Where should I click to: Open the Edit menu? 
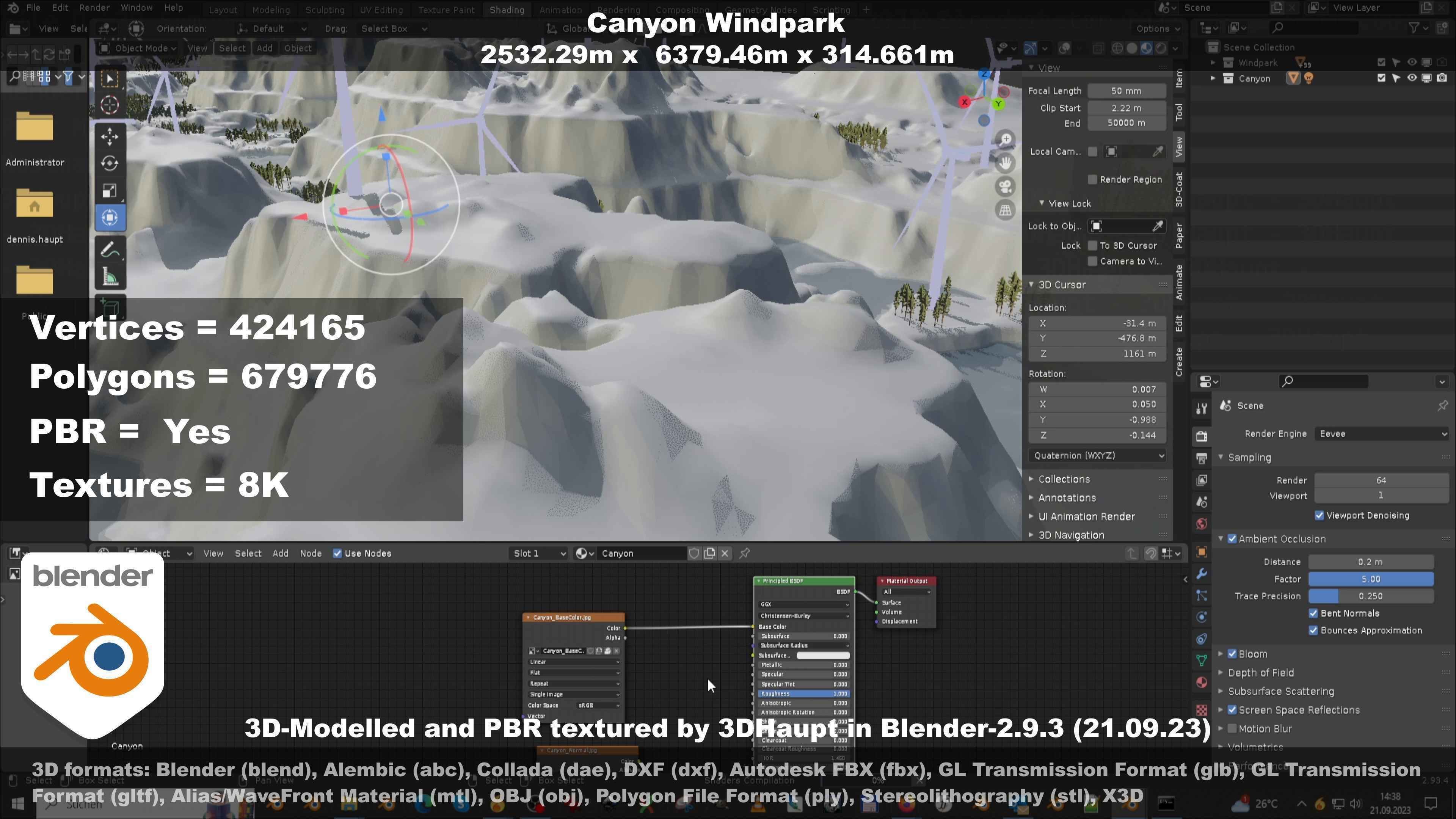click(60, 8)
